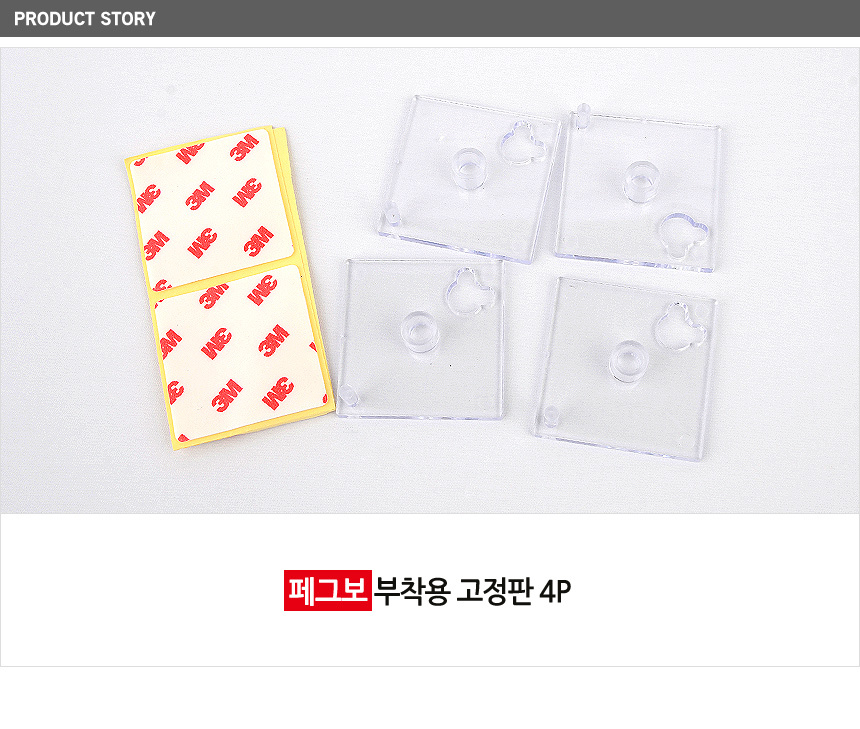This screenshot has width=860, height=729.
Task: Click the center cylinder on bottom-left acrylic plate
Action: coord(417,335)
